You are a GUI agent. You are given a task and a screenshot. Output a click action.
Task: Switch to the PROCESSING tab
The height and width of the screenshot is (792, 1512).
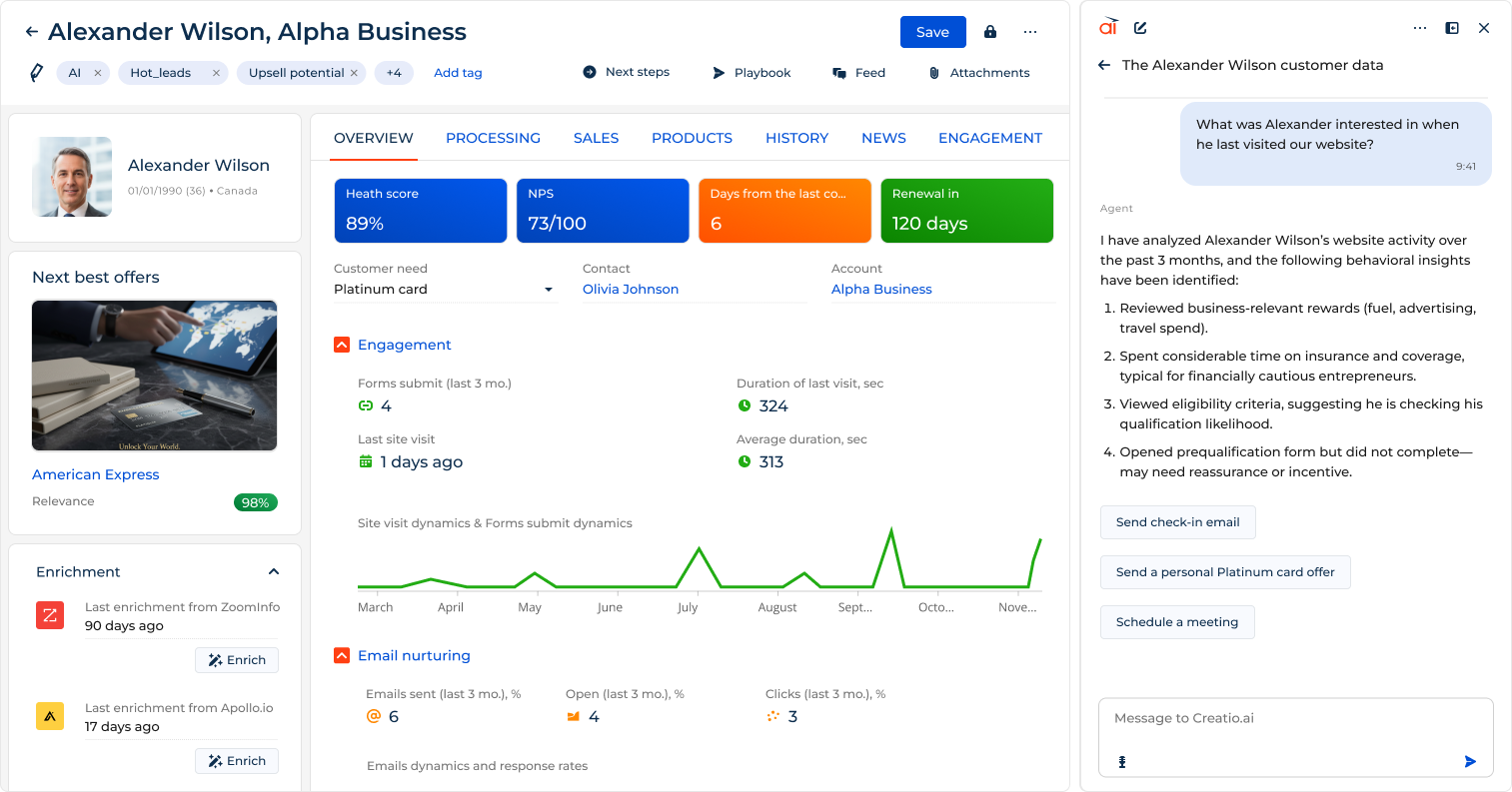pos(493,138)
